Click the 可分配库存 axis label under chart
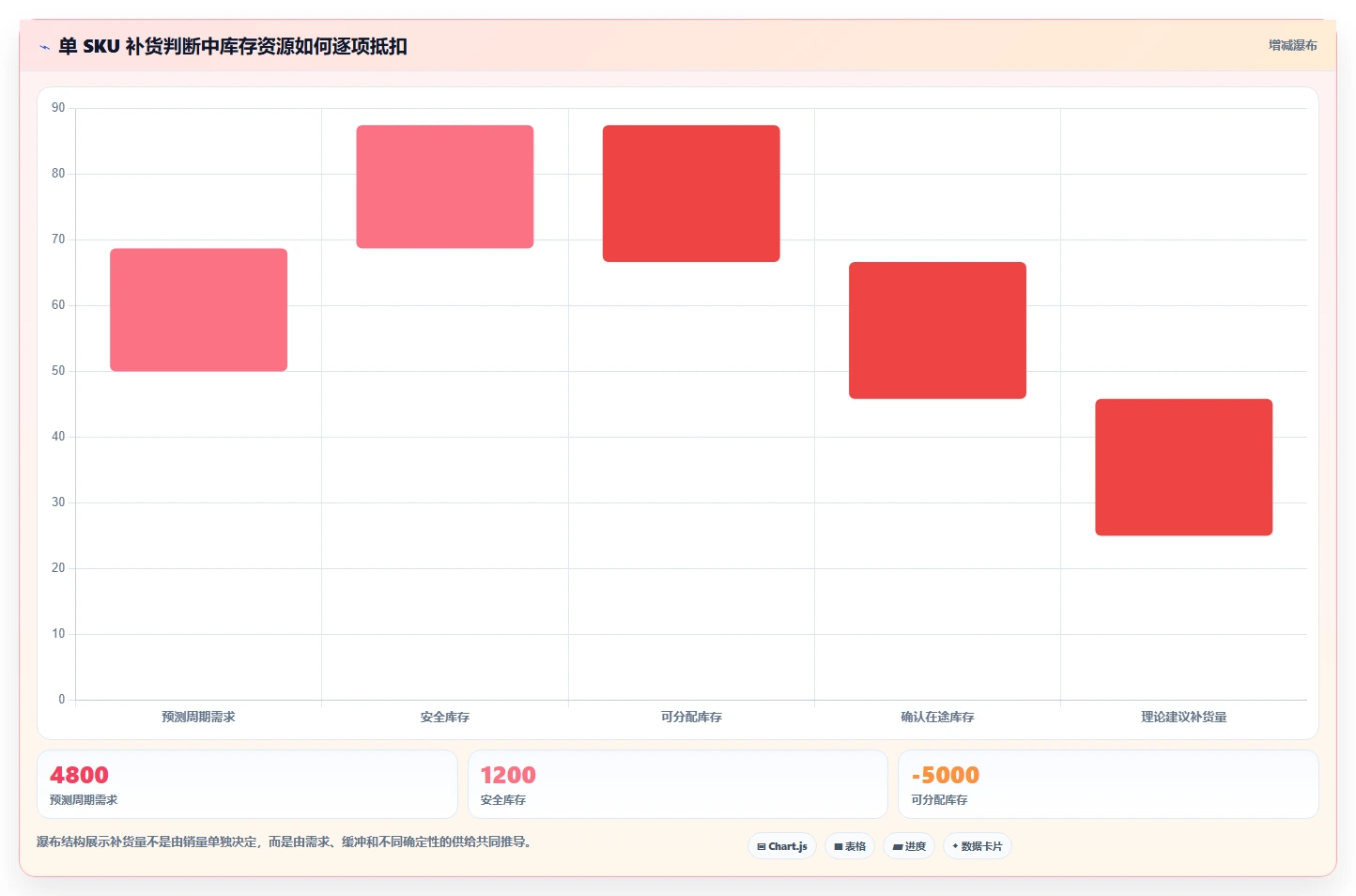Screen dimensions: 1356x896 pyautogui.click(x=691, y=717)
